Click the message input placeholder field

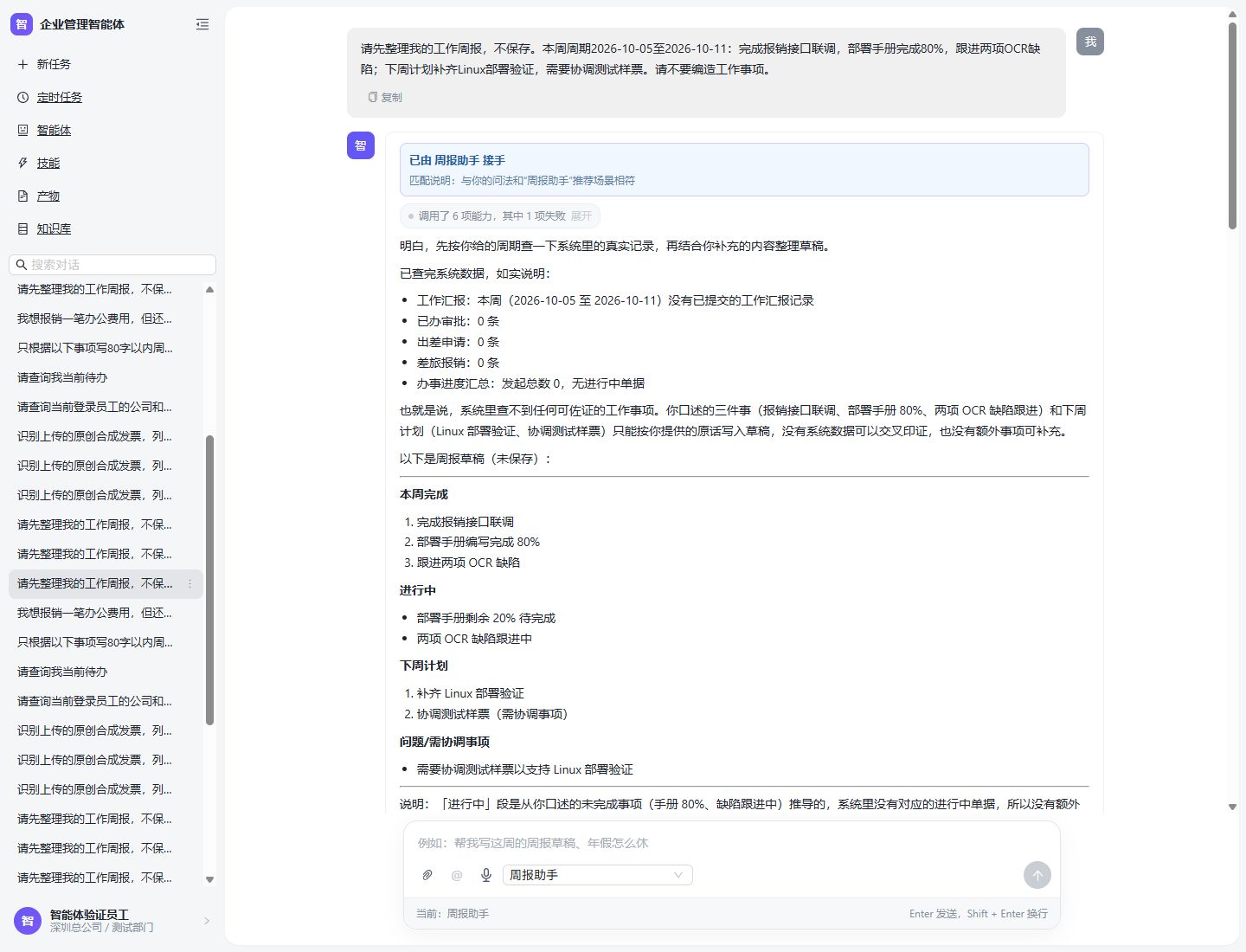coord(732,843)
